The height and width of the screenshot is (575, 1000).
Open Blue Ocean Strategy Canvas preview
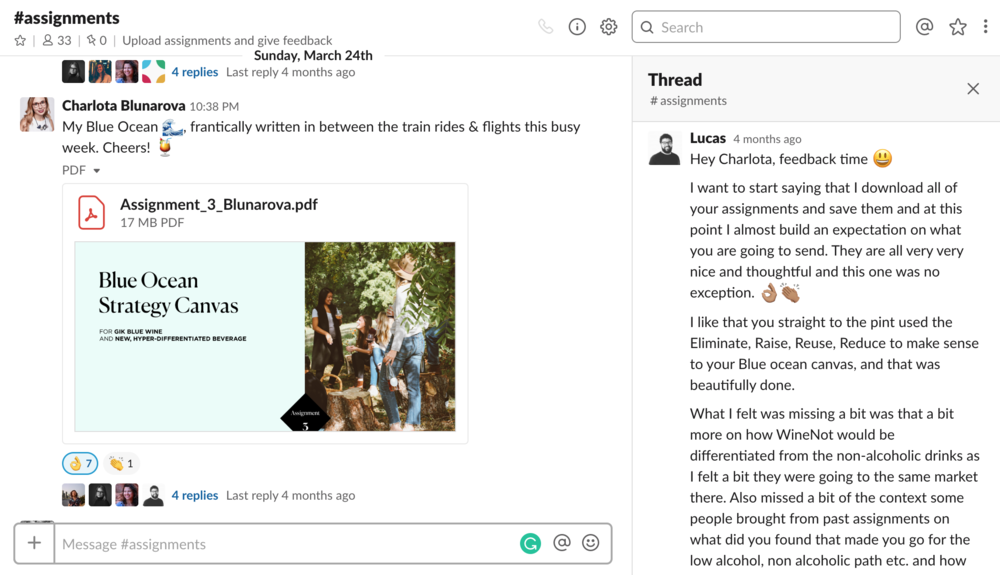(265, 337)
